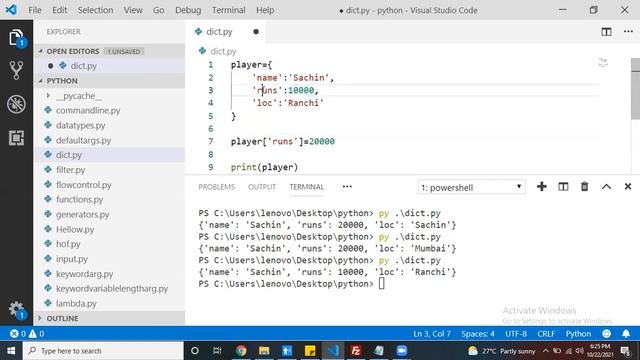The height and width of the screenshot is (360, 640).
Task: Open notifications bell in status bar
Action: [626, 334]
